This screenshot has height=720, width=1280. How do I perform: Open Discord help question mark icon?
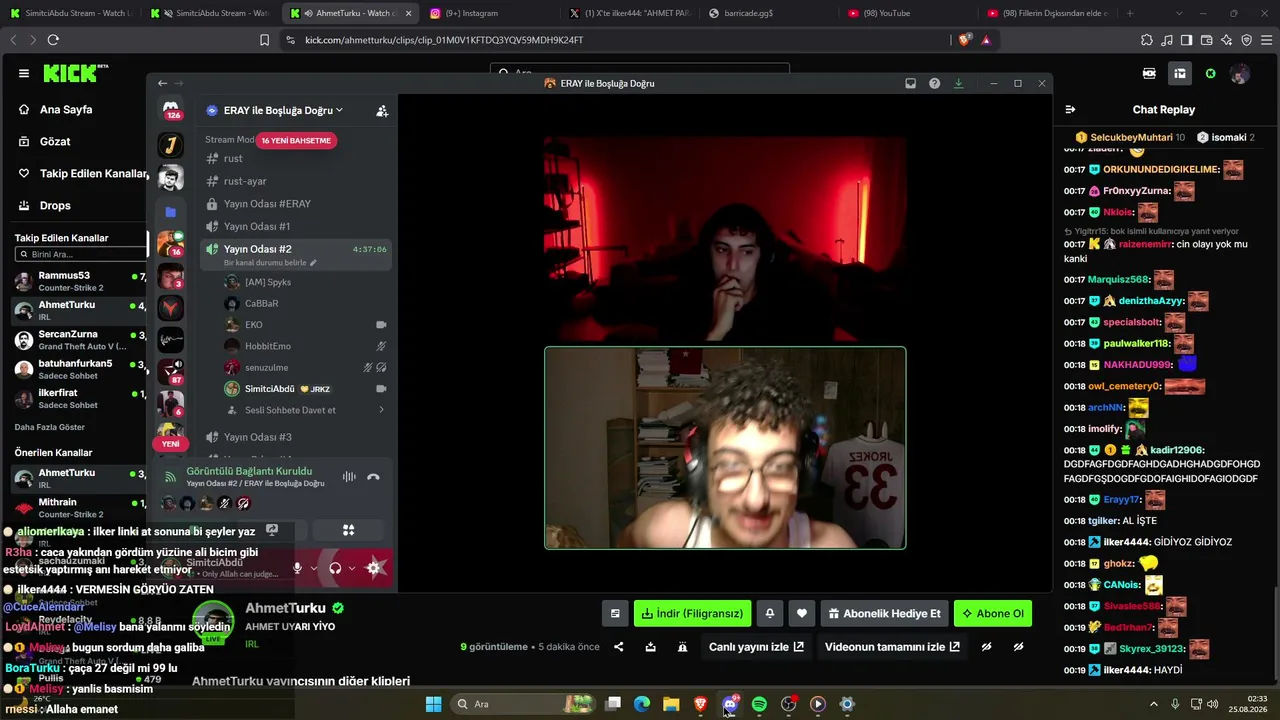(x=934, y=83)
